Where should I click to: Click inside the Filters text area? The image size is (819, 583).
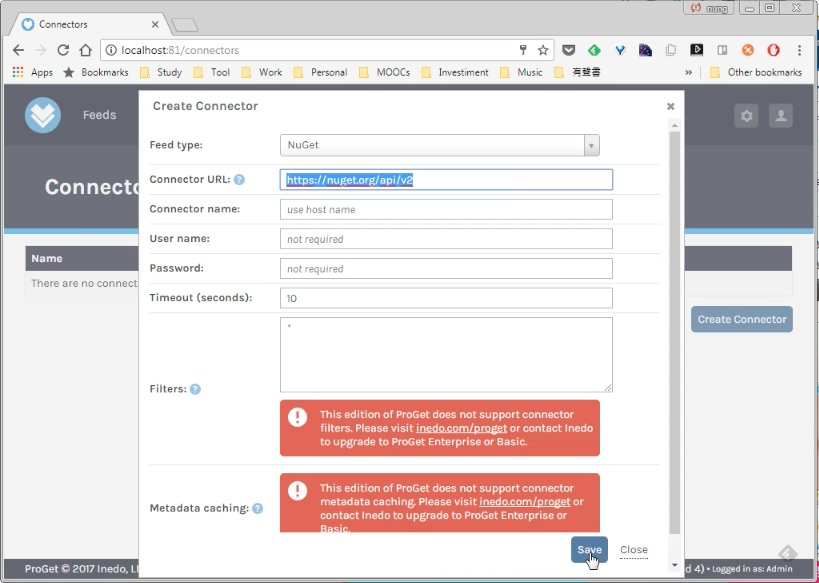[446, 355]
